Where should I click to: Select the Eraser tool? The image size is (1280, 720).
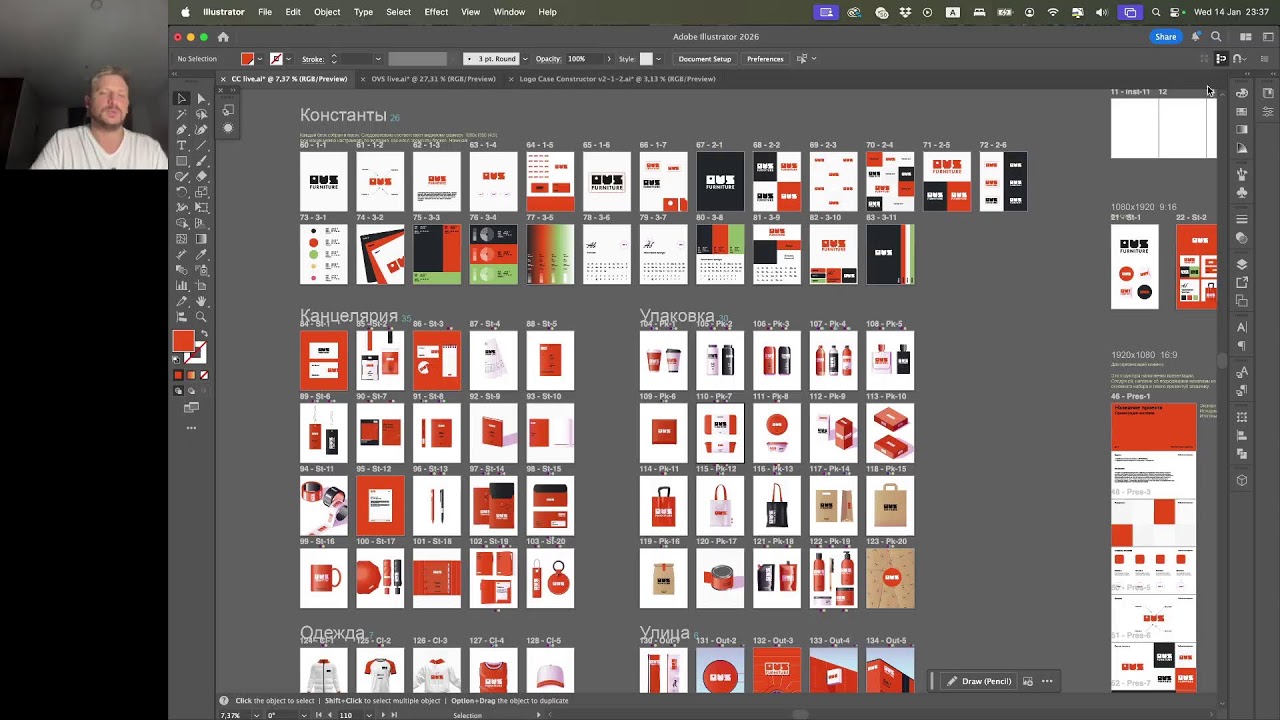coord(201,176)
